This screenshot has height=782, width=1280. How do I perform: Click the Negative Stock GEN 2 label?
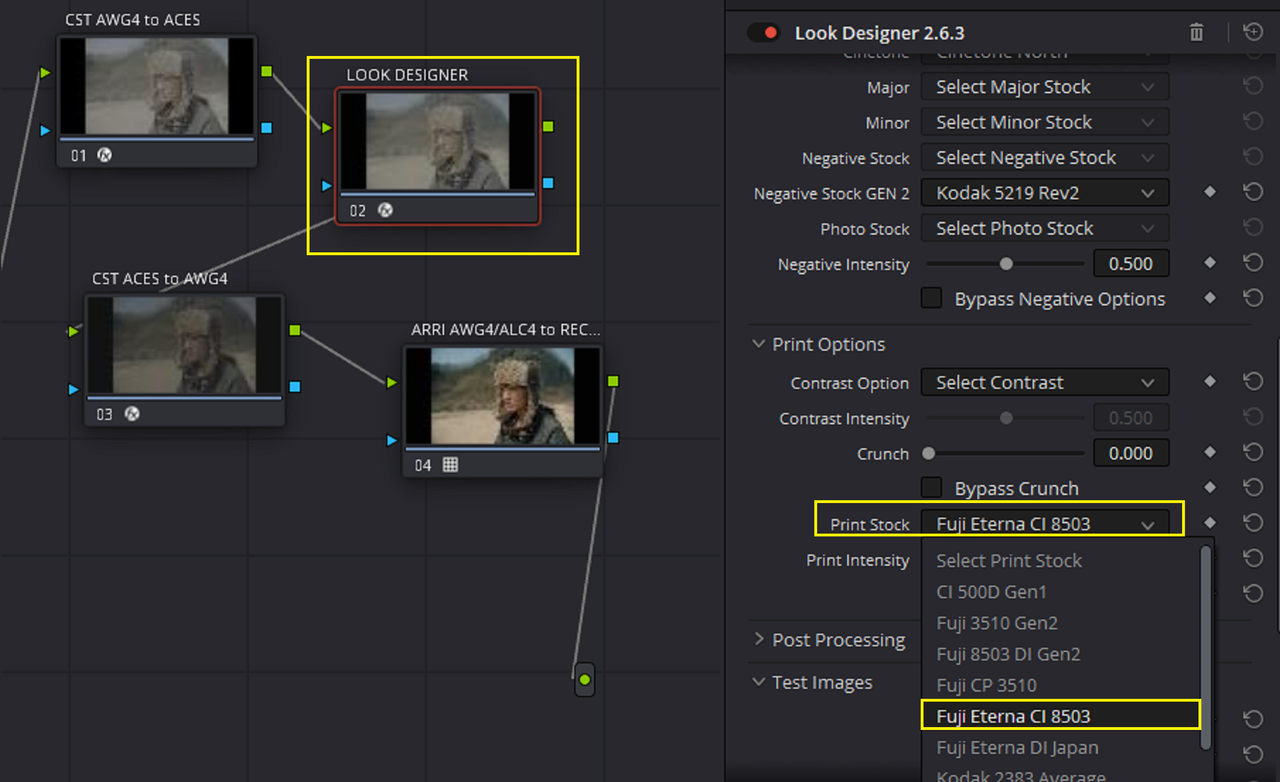[832, 193]
